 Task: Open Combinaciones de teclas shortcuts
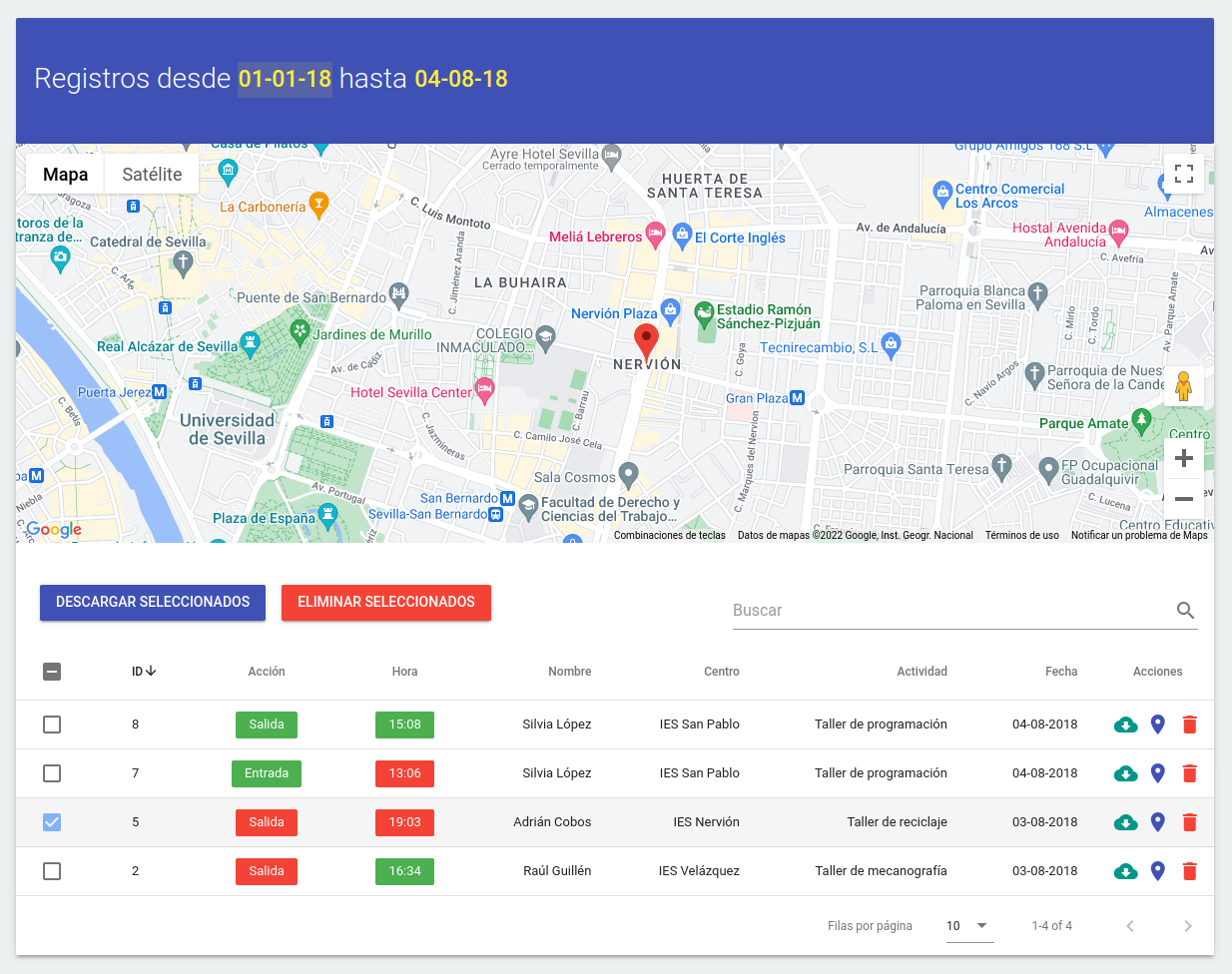tap(670, 536)
